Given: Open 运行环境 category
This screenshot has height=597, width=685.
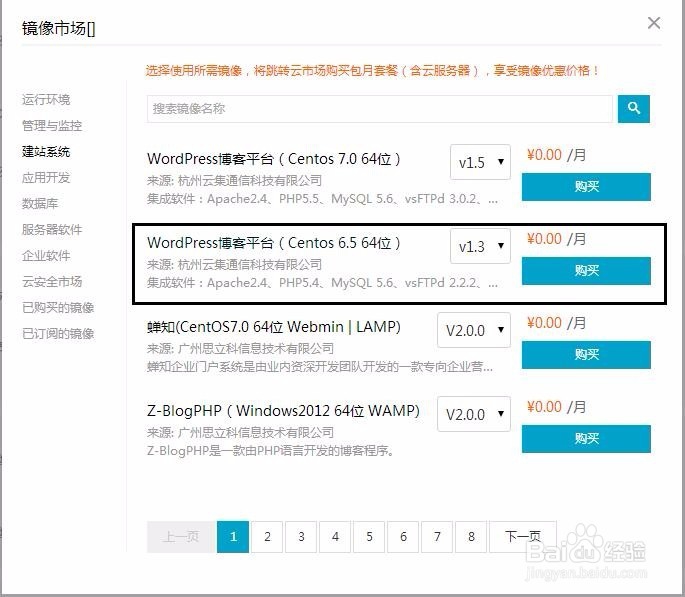Looking at the screenshot, I should [46, 100].
